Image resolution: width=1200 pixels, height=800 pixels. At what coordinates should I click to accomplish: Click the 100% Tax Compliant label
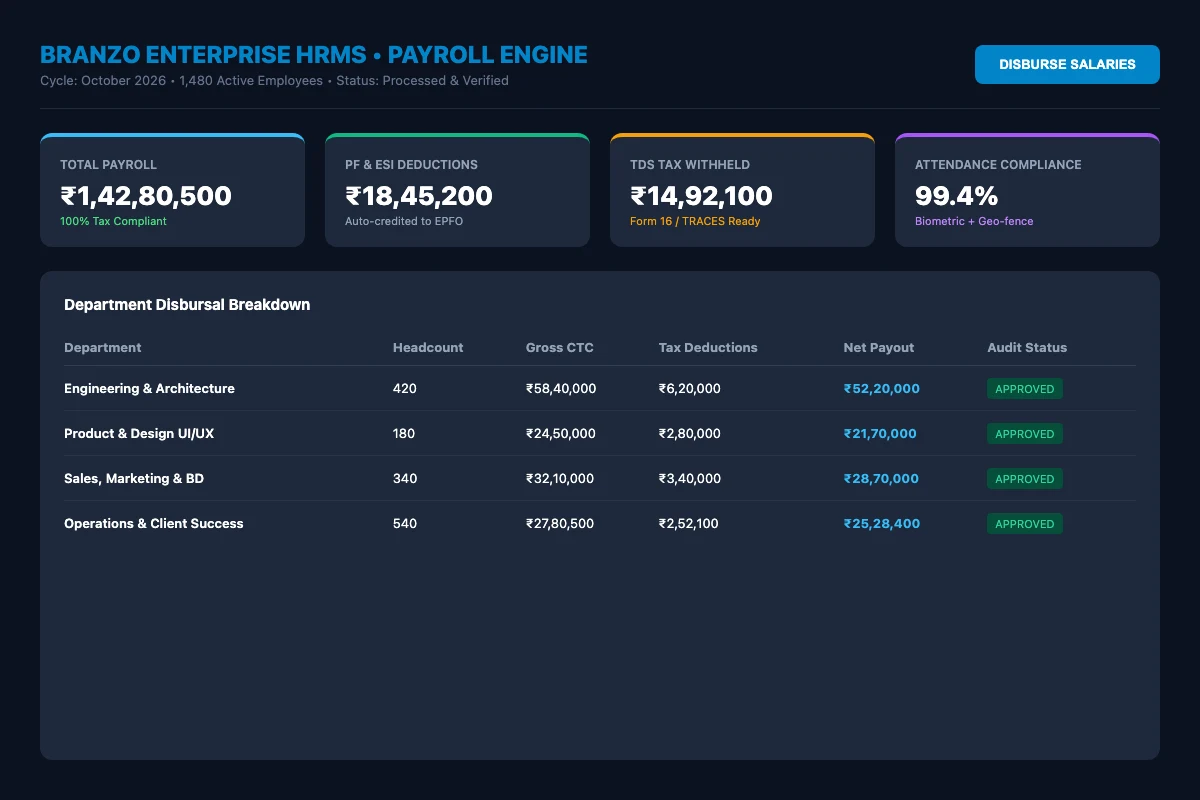coord(113,221)
